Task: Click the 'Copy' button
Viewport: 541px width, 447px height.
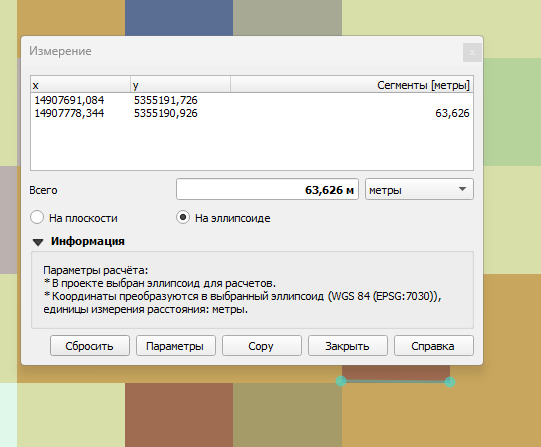Action: coord(262,346)
